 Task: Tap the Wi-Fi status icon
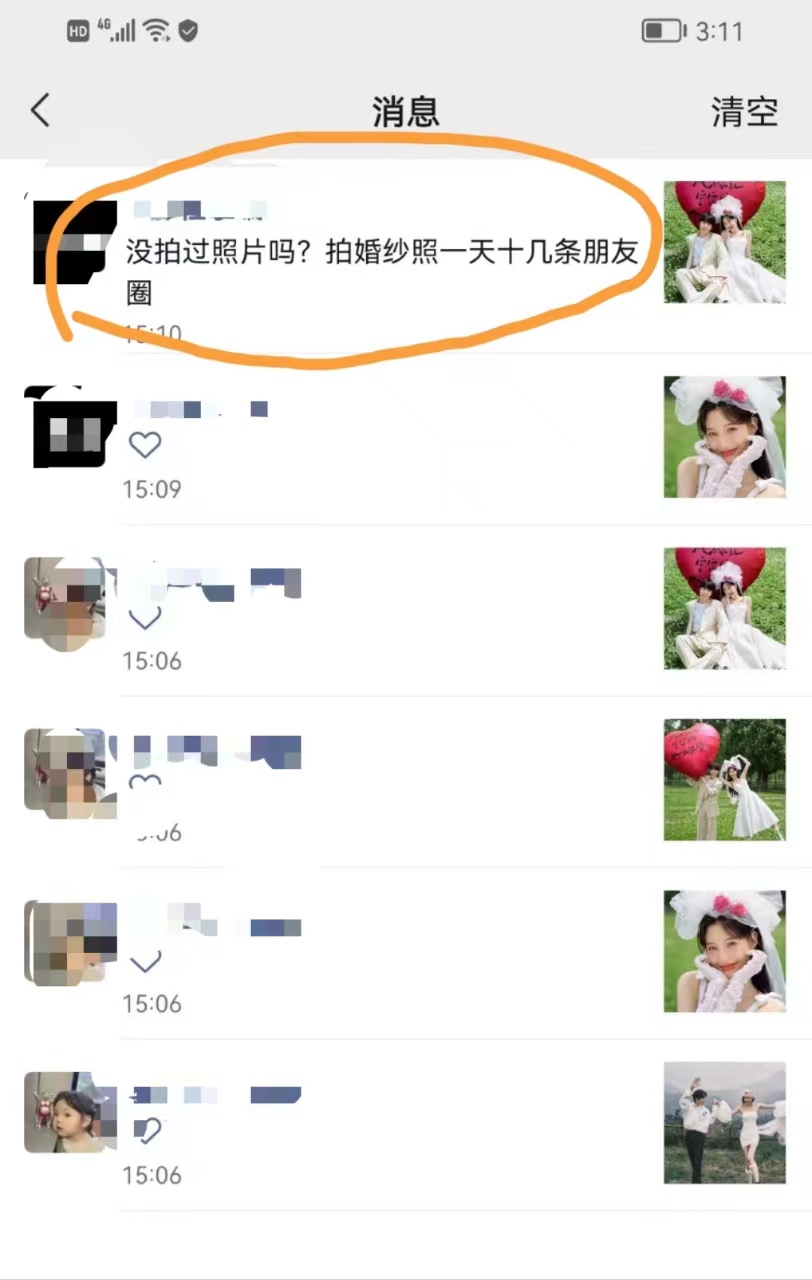[x=156, y=31]
